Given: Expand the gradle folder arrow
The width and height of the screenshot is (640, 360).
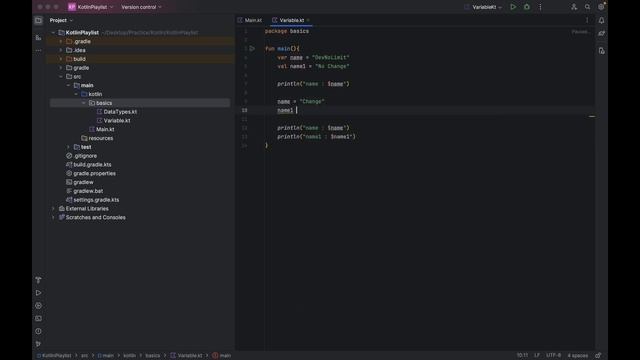Looking at the screenshot, I should pyautogui.click(x=61, y=68).
